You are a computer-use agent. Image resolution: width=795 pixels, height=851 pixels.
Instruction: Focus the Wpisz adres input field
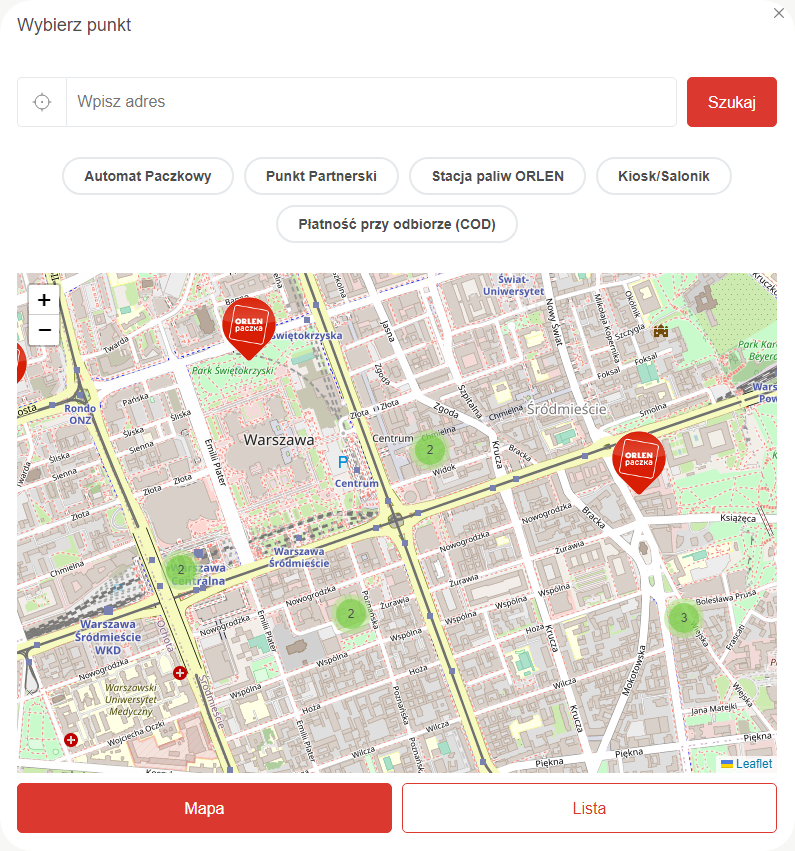pyautogui.click(x=370, y=102)
